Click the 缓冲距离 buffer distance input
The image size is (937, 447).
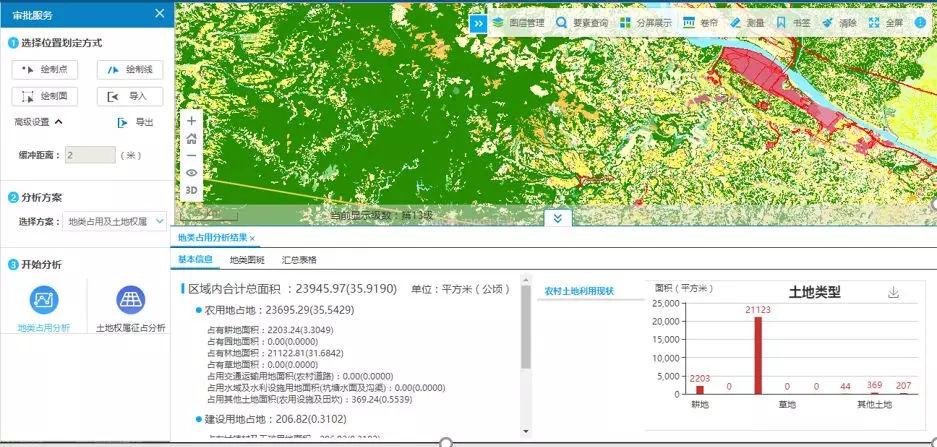pyautogui.click(x=90, y=155)
